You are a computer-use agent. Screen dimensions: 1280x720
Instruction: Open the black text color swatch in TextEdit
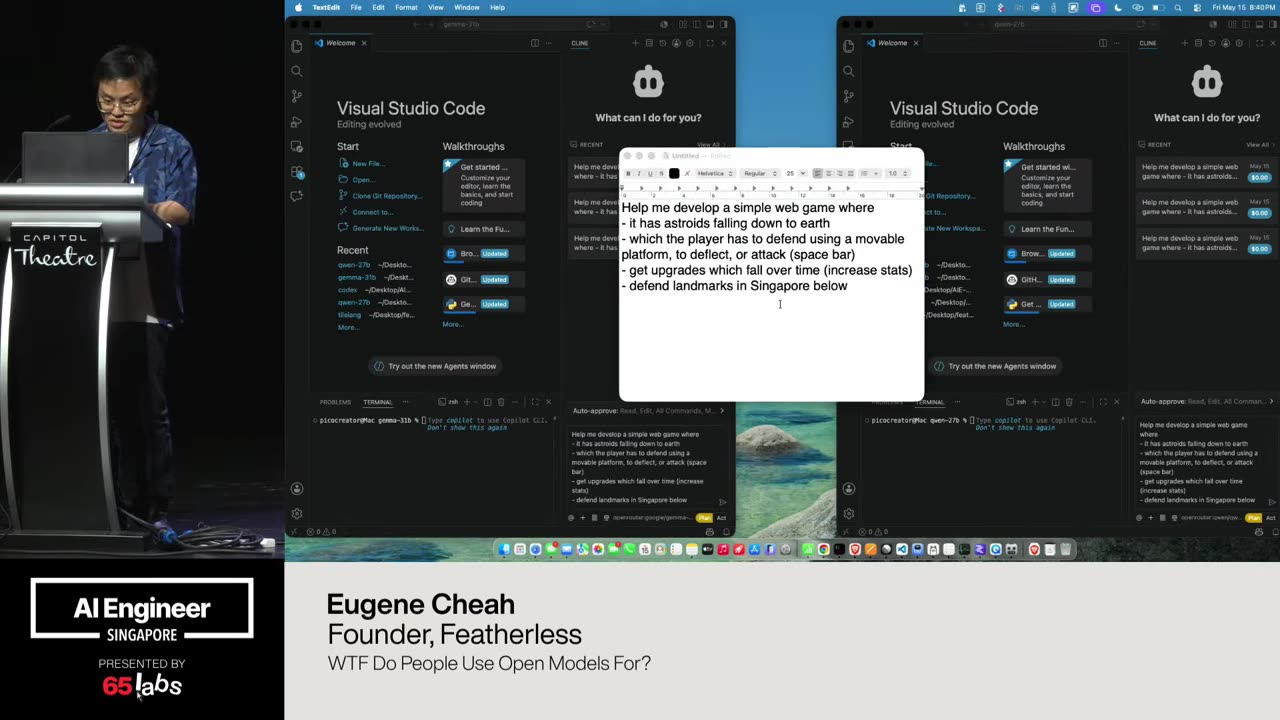pos(674,173)
